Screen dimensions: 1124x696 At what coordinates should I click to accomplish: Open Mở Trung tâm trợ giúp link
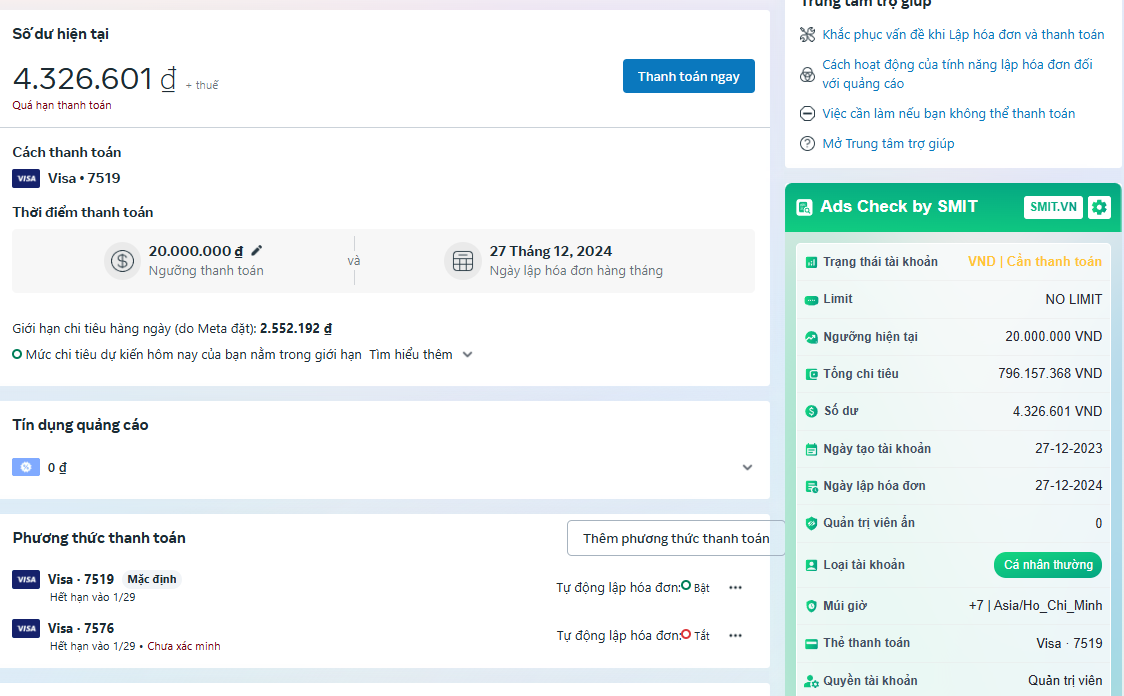(888, 144)
